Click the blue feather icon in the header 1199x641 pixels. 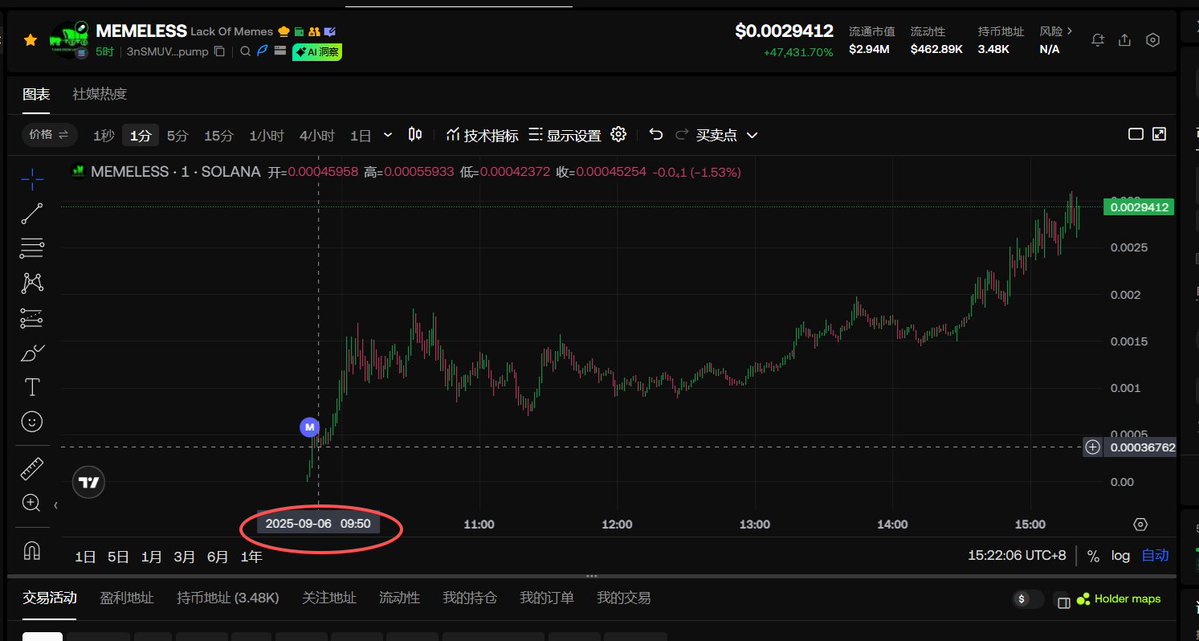pyautogui.click(x=262, y=51)
